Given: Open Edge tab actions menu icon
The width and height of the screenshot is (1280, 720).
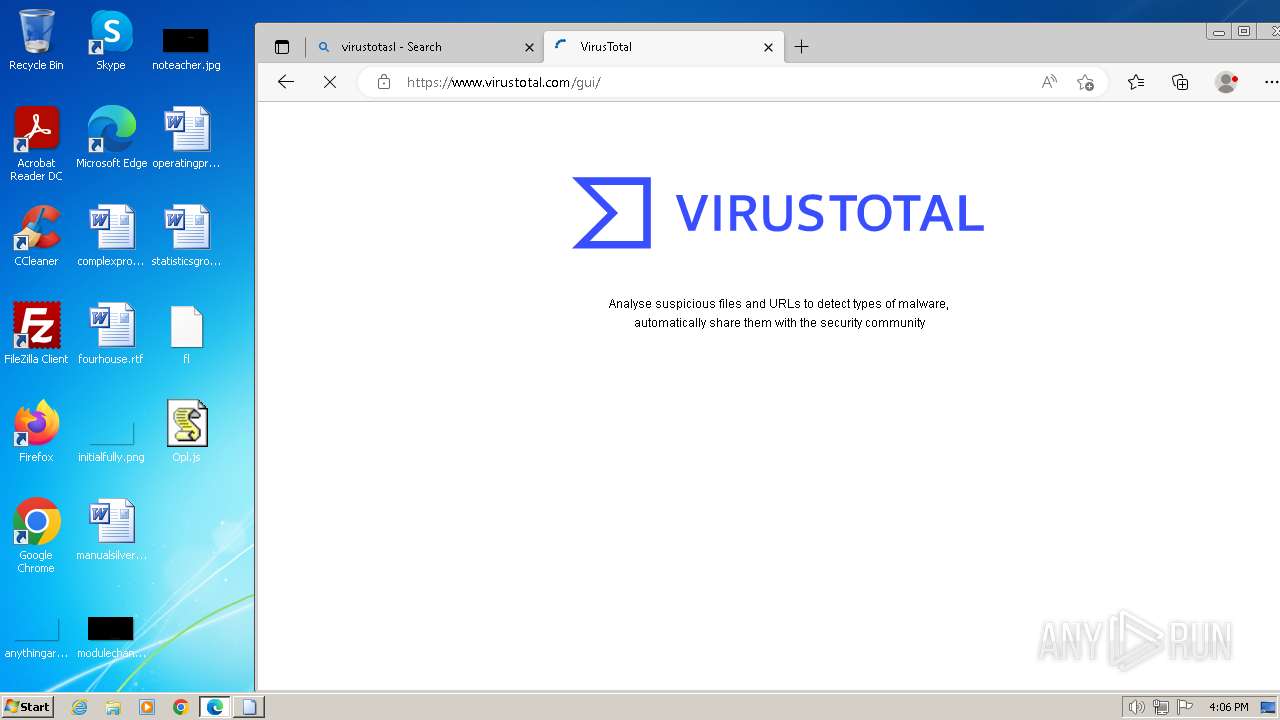Looking at the screenshot, I should (282, 47).
